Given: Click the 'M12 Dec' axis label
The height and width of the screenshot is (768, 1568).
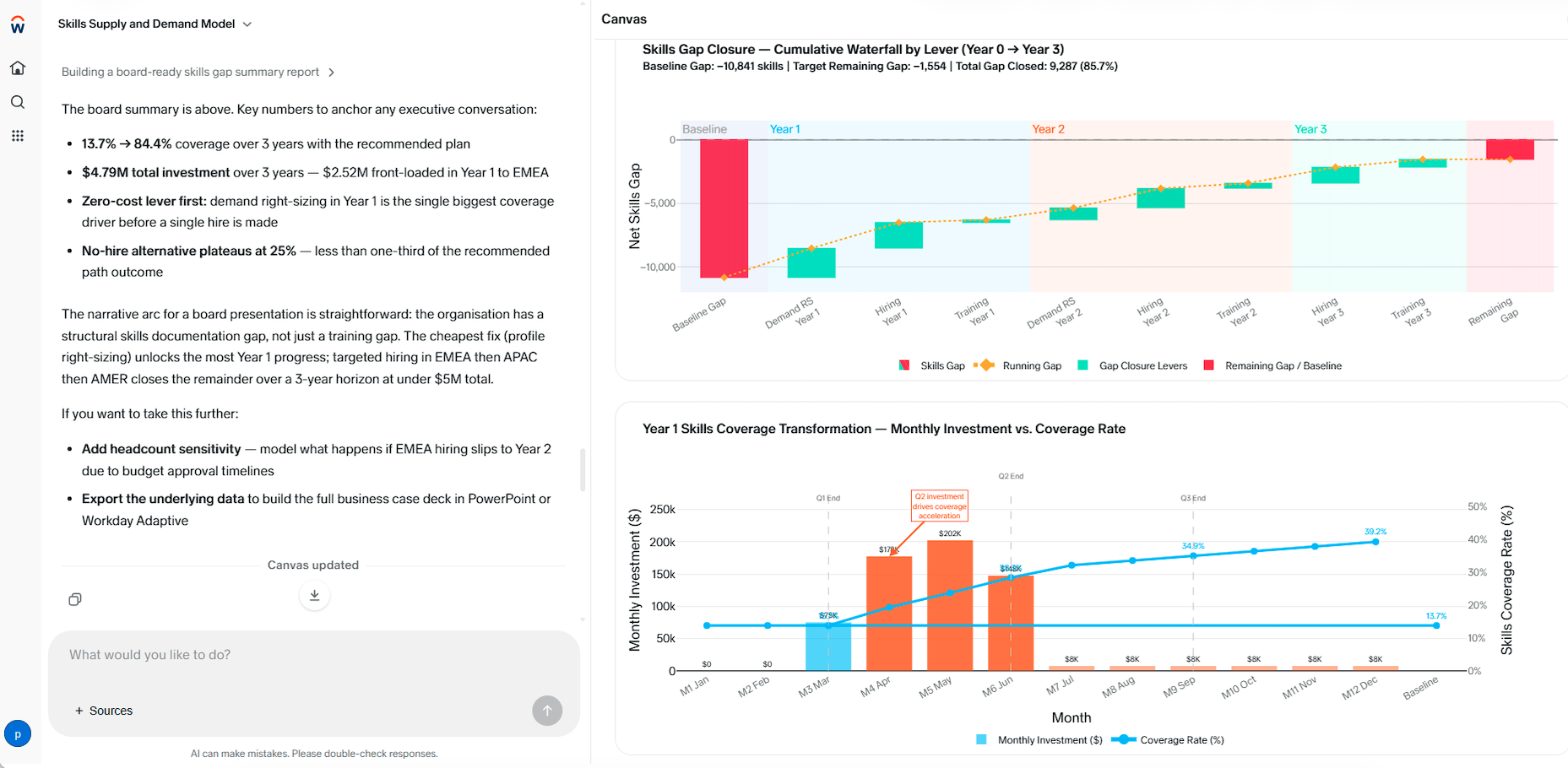Looking at the screenshot, I should click(x=1359, y=688).
